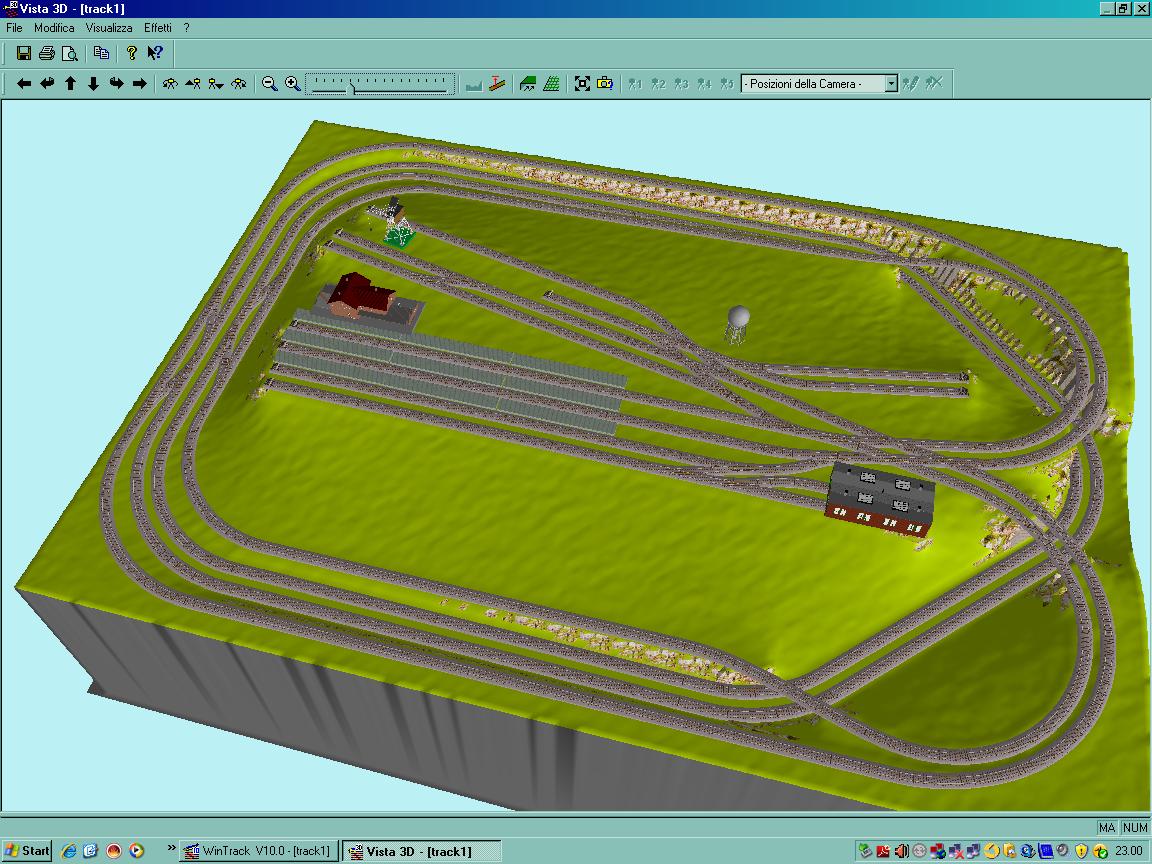Click the terrain profile icon

click(474, 84)
